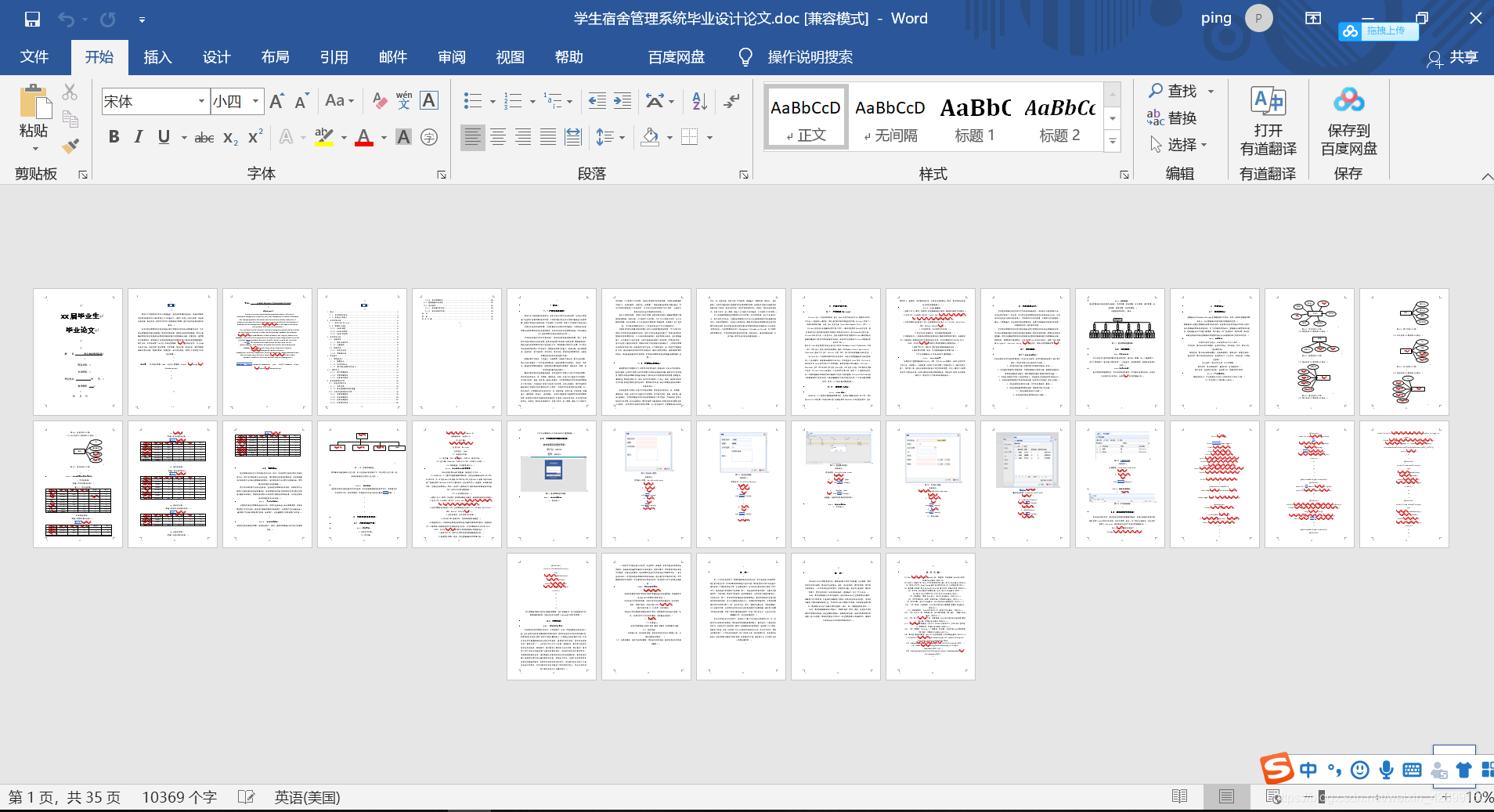This screenshot has height=812, width=1494.
Task: Expand line spacing dropdown
Action: 622,138
